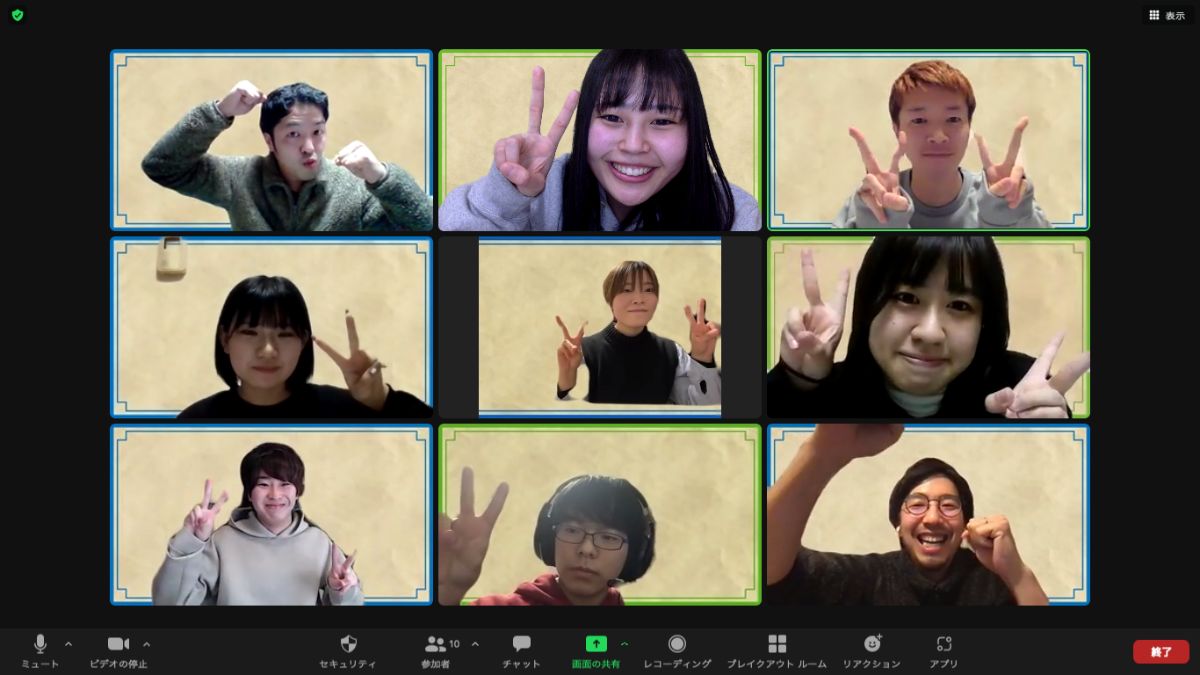Screen dimensions: 1200x675
Task: Open the participants chevron menu
Action: 475,644
